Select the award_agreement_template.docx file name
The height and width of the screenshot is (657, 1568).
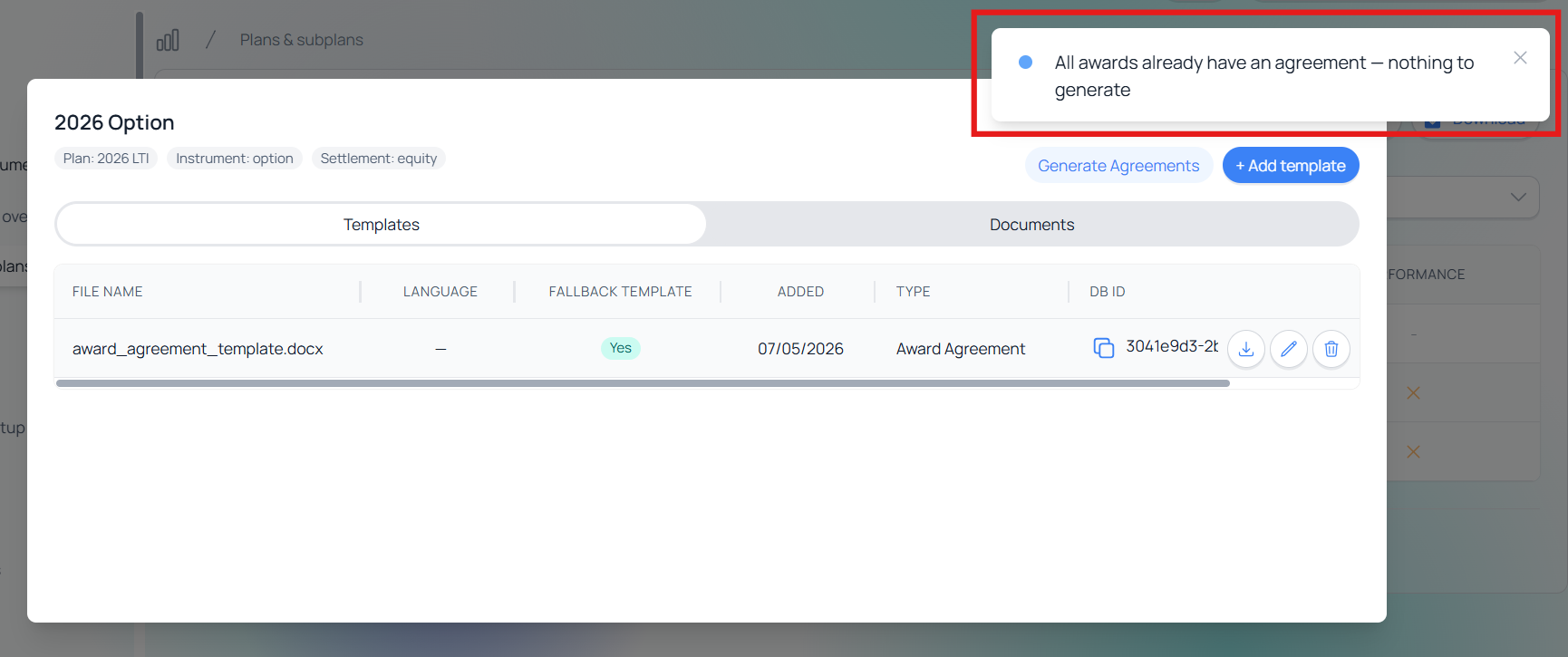198,349
